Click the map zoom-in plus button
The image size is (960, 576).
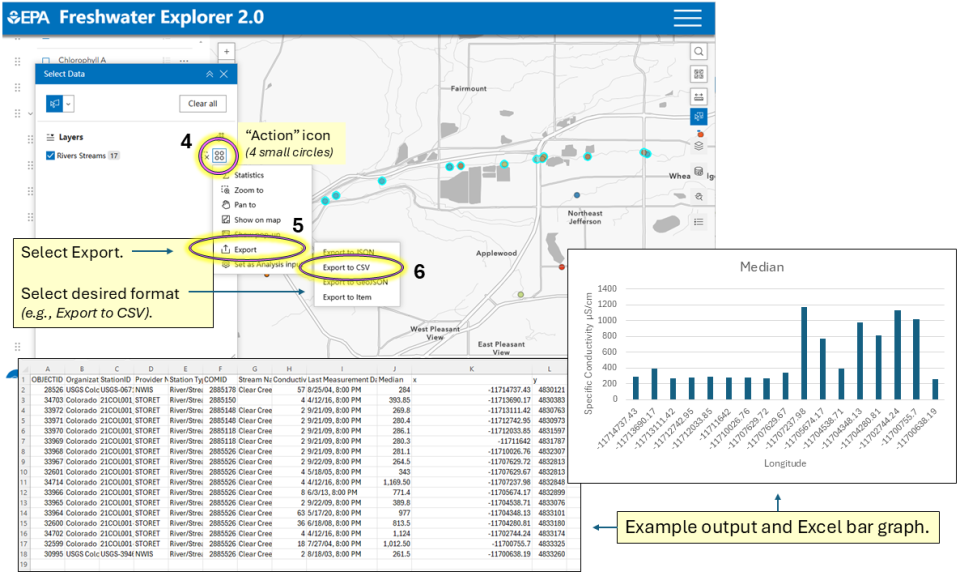[227, 51]
